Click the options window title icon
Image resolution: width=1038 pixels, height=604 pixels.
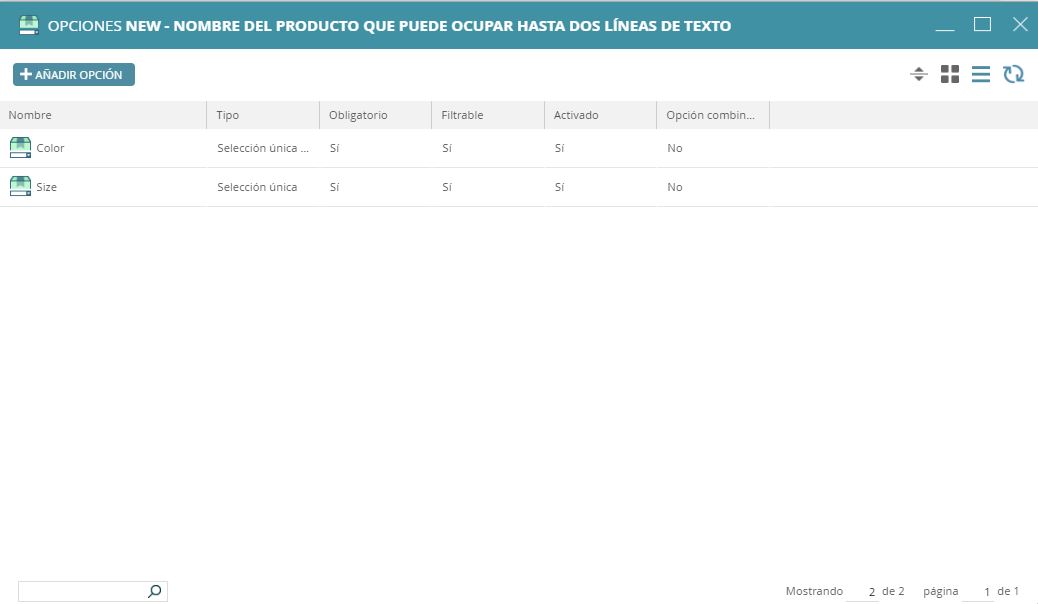coord(28,26)
